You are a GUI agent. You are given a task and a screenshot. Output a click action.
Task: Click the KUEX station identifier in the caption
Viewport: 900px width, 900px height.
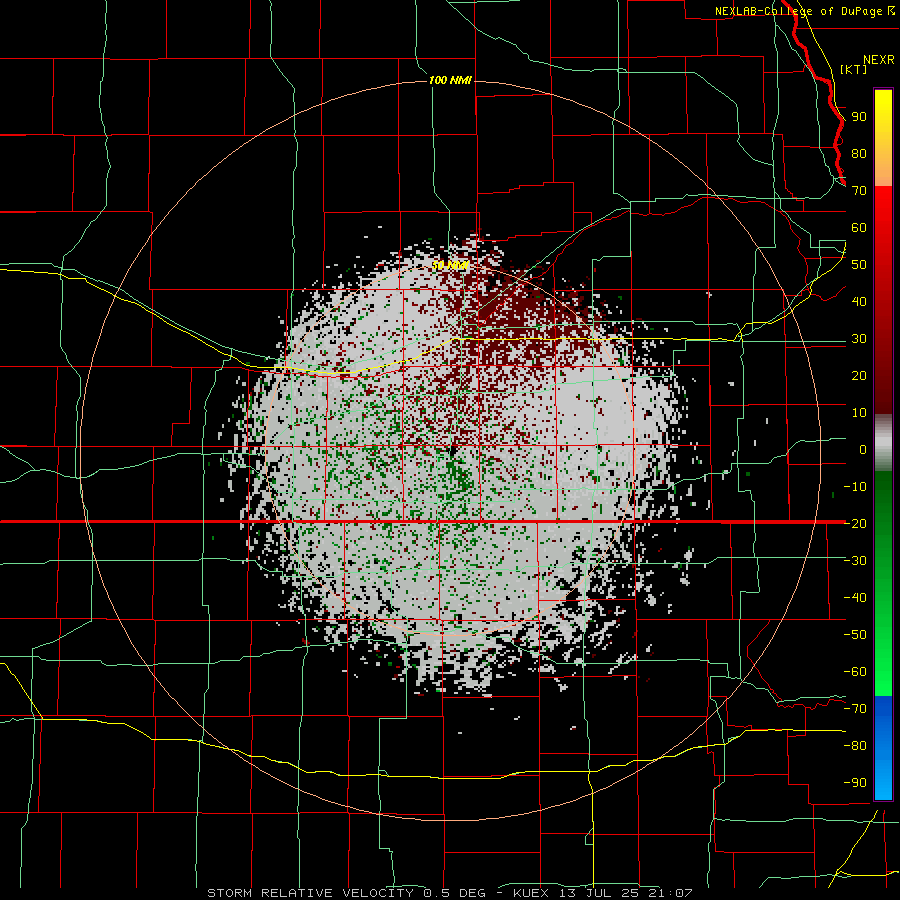(530, 893)
